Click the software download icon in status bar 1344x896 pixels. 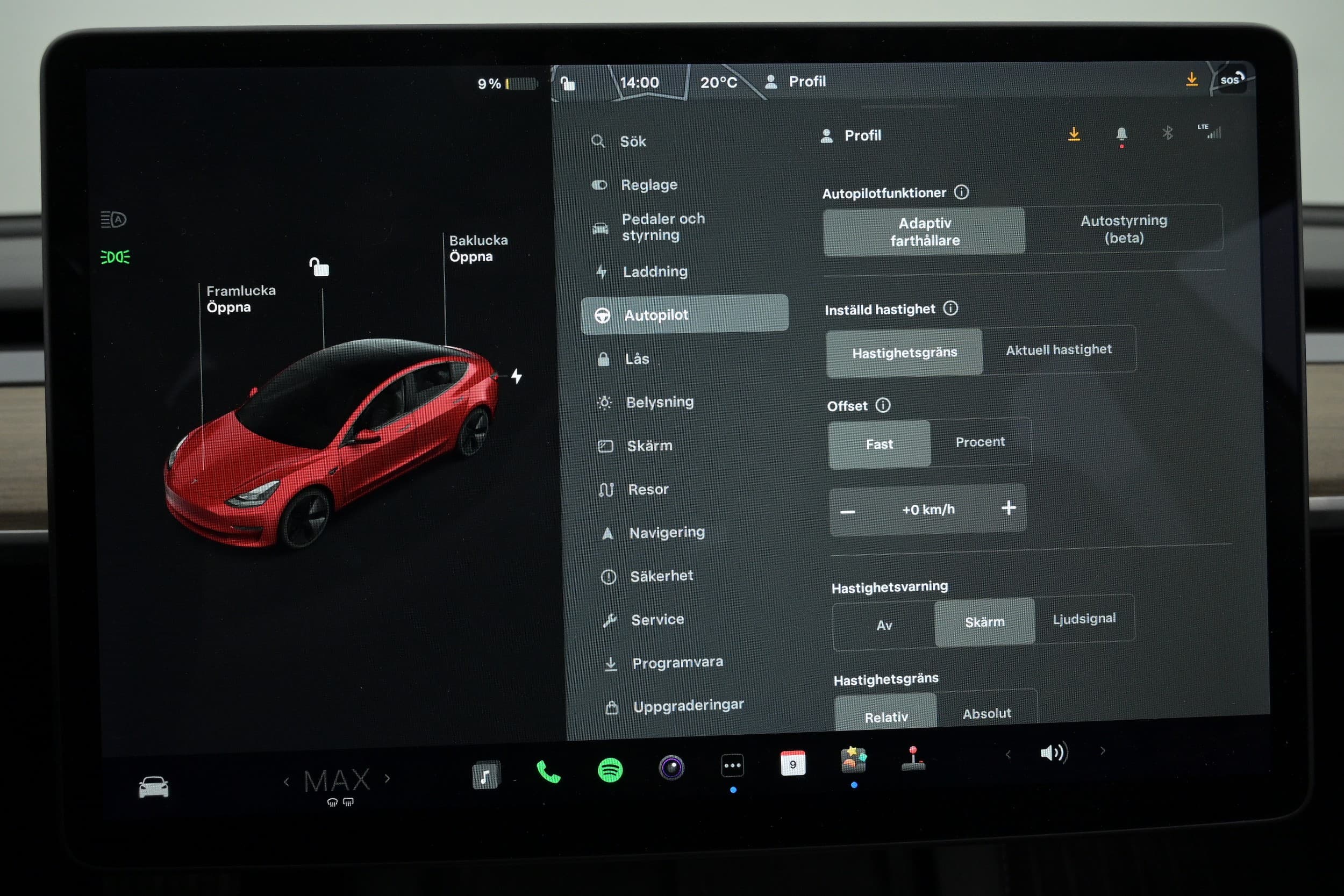pos(1191,80)
